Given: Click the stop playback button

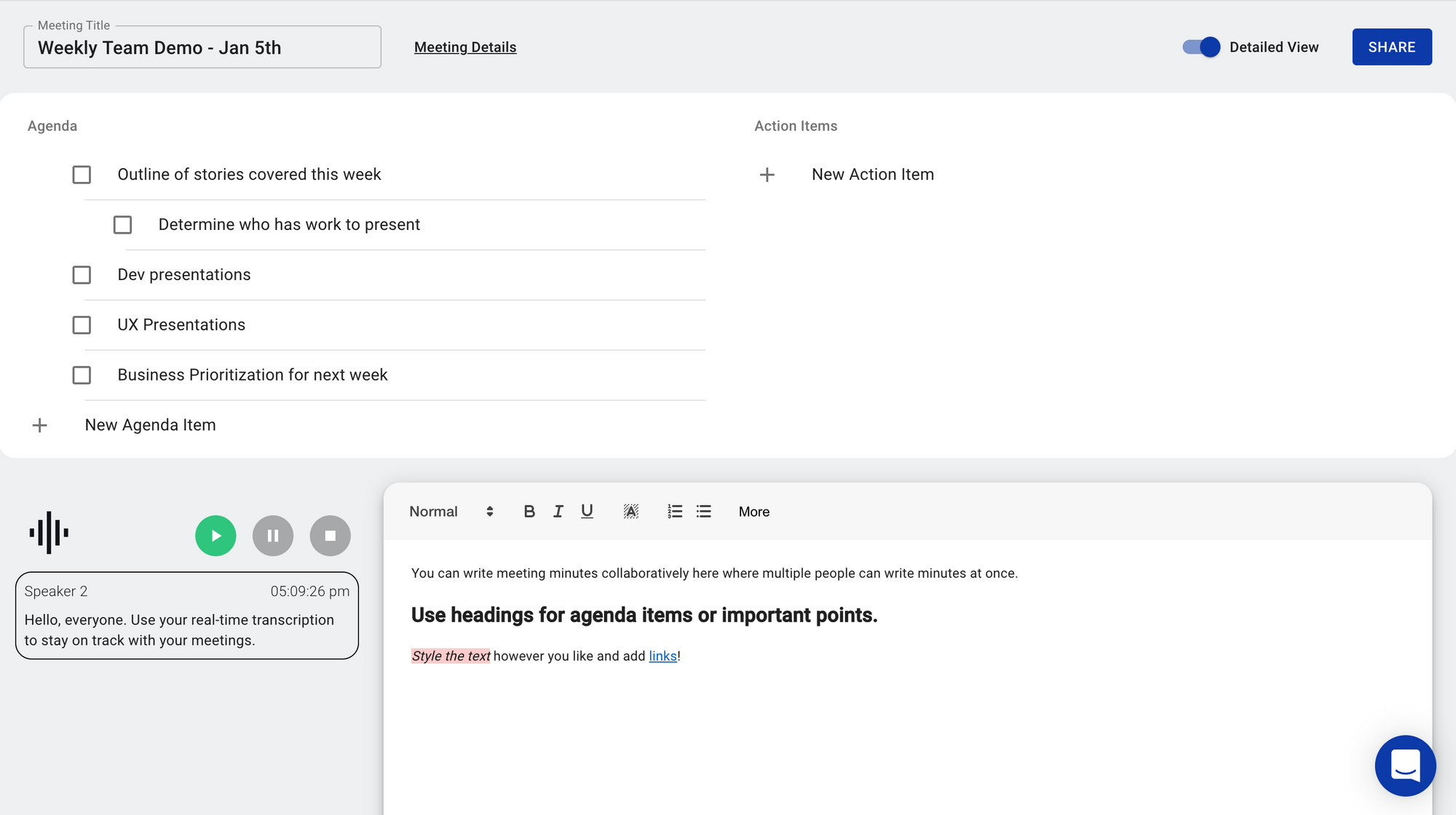Looking at the screenshot, I should pyautogui.click(x=330, y=535).
